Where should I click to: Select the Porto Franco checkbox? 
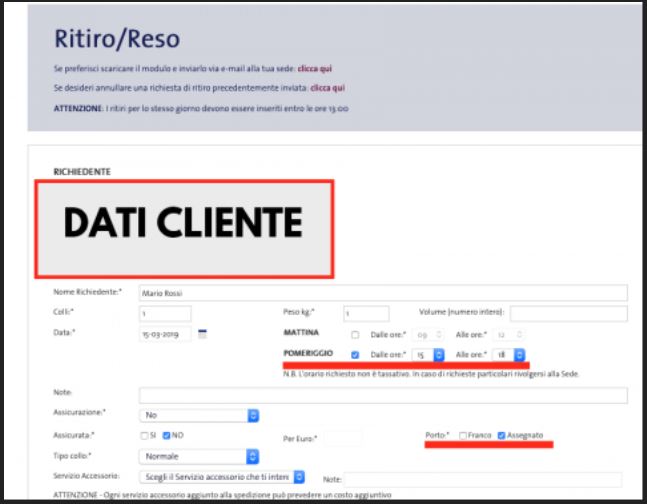coord(462,436)
